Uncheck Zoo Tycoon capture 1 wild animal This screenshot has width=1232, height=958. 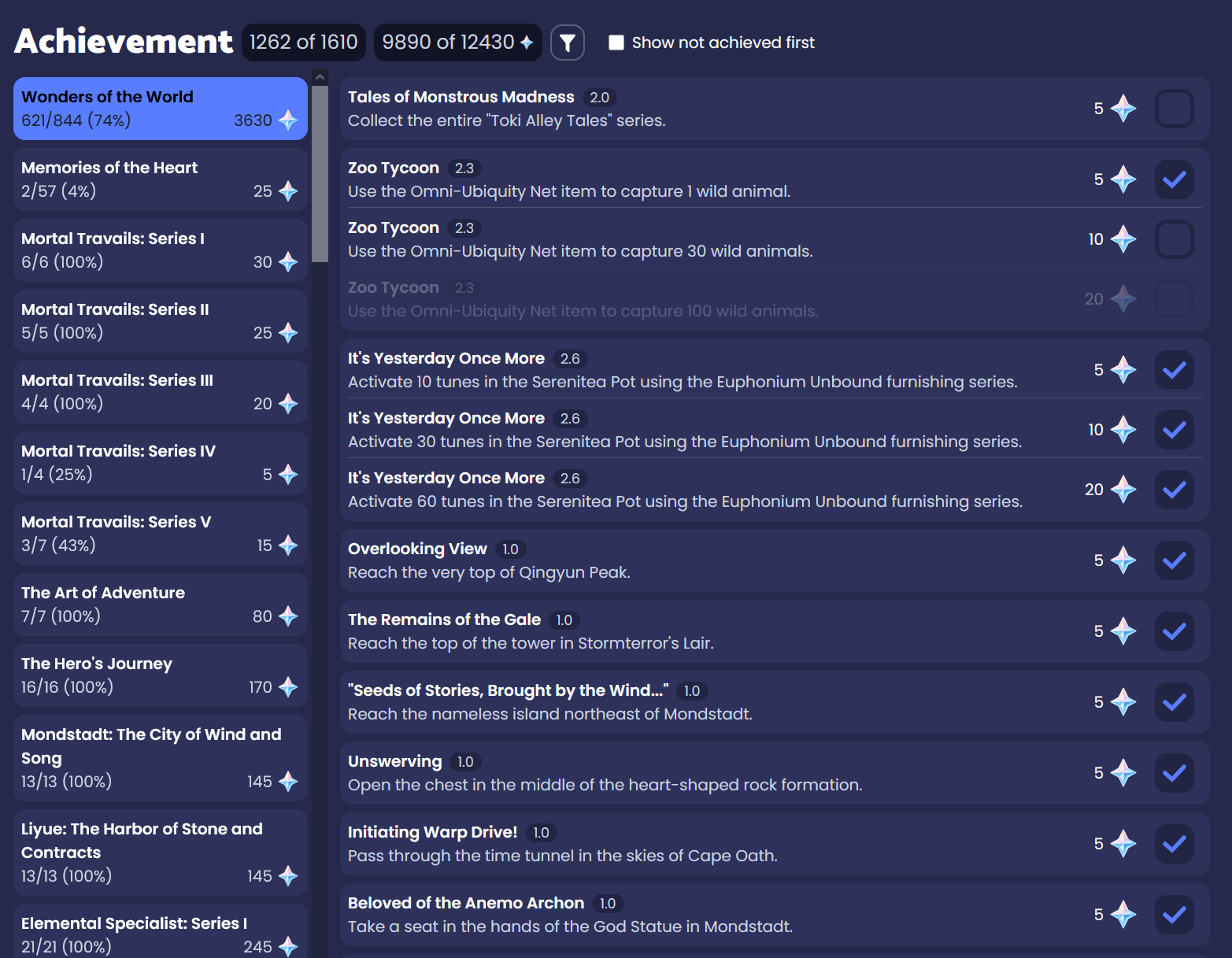pos(1174,179)
